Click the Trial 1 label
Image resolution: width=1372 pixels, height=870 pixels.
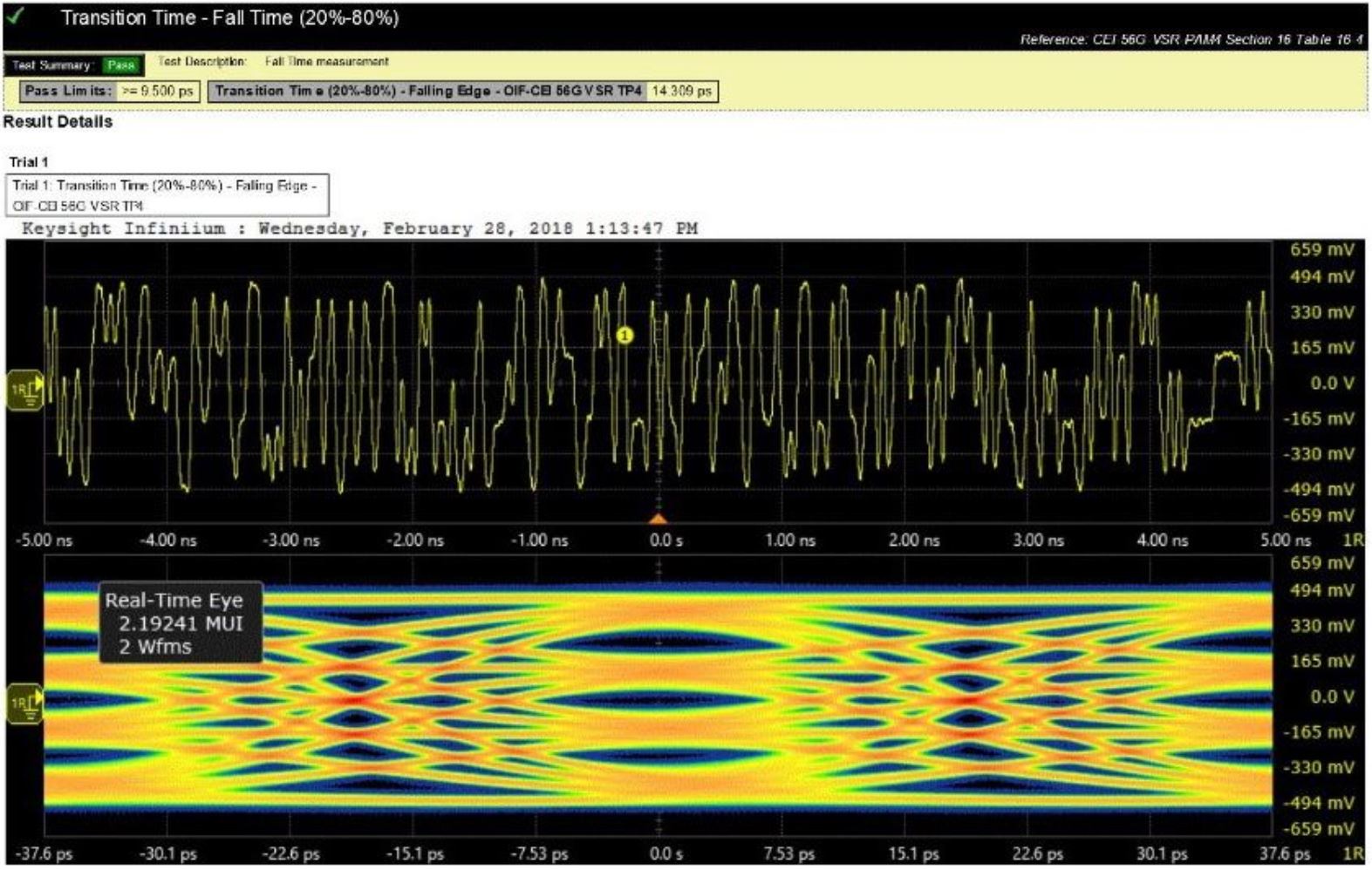29,162
